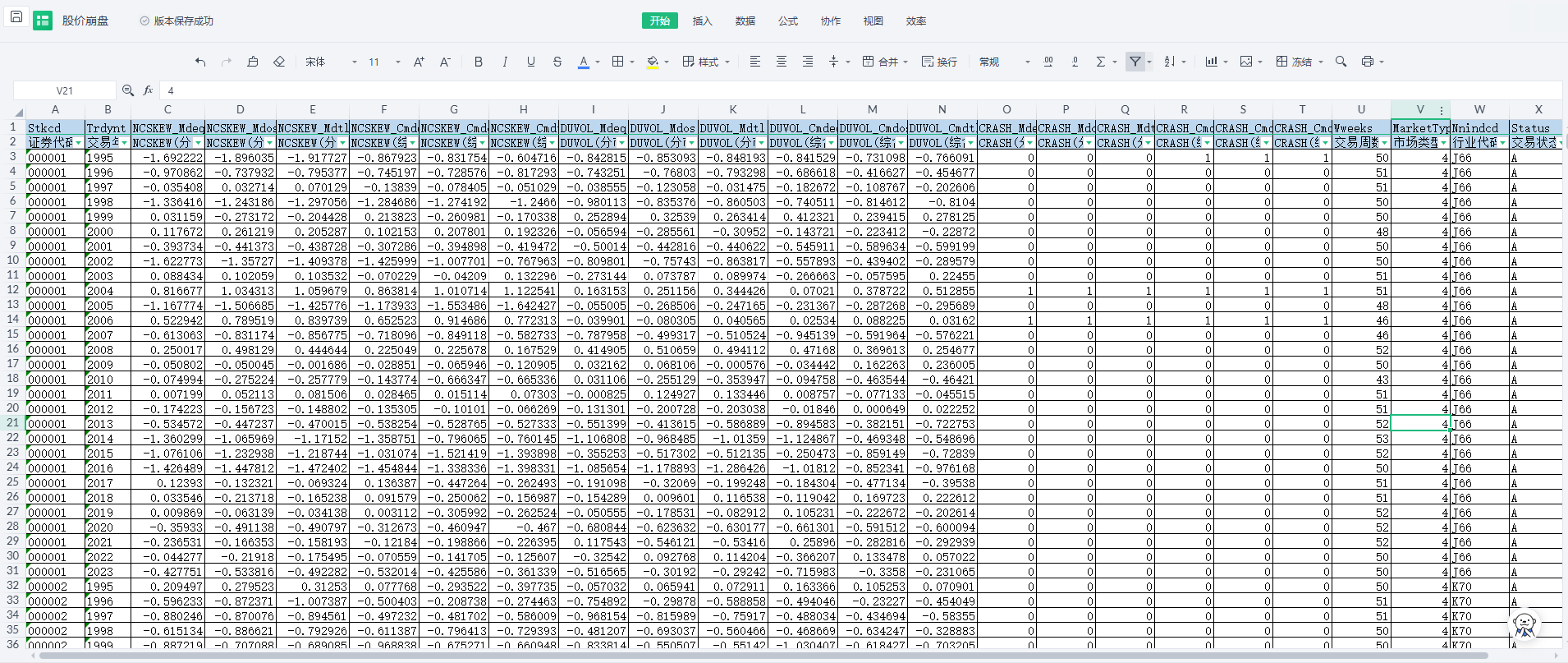Screen dimensions: 1568x663
Task: Increase font size with A+ icon
Action: coord(419,62)
